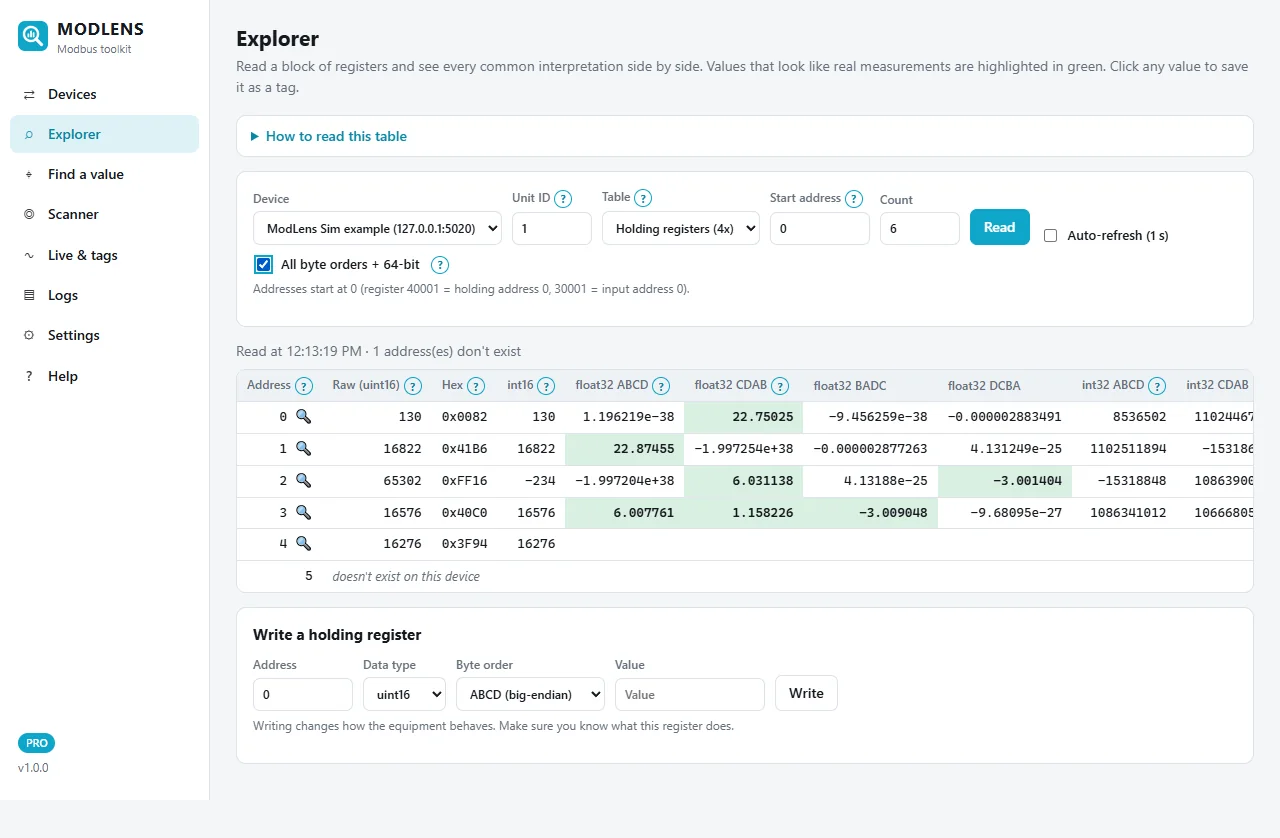
Task: Click help icon in float32 CDAB header
Action: point(780,386)
